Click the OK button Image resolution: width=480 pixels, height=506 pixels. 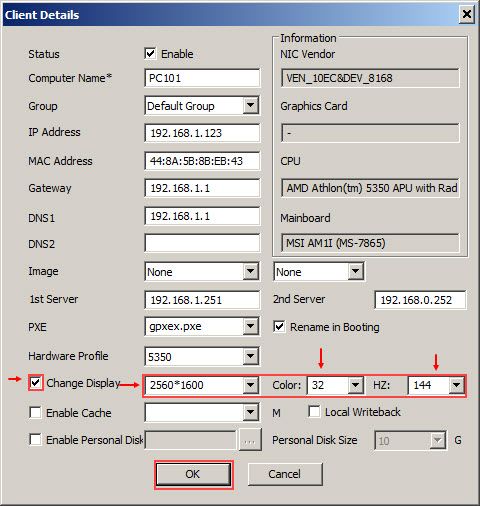pos(193,474)
